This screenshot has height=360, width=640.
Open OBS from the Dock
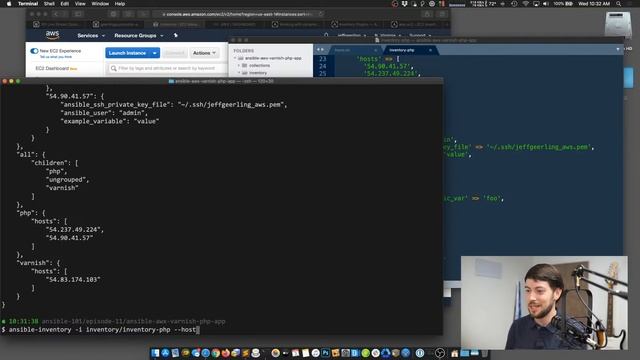point(440,353)
